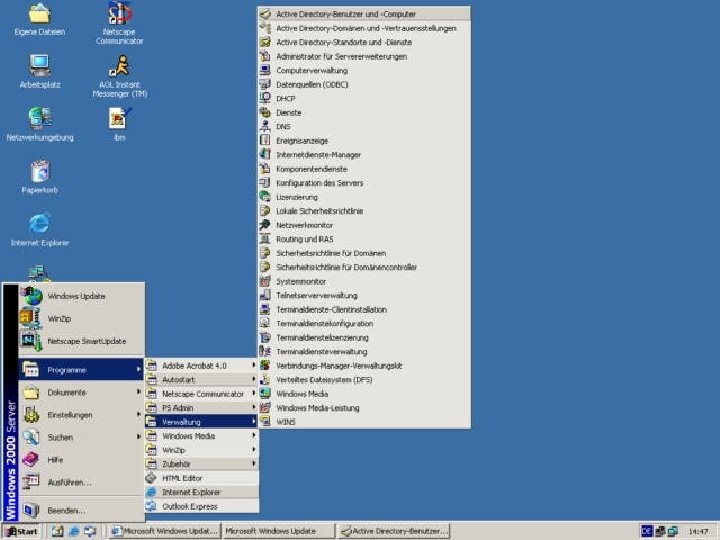This screenshot has width=720, height=540.
Task: Expand Einstellungen submenu arrow
Action: pyautogui.click(x=138, y=414)
